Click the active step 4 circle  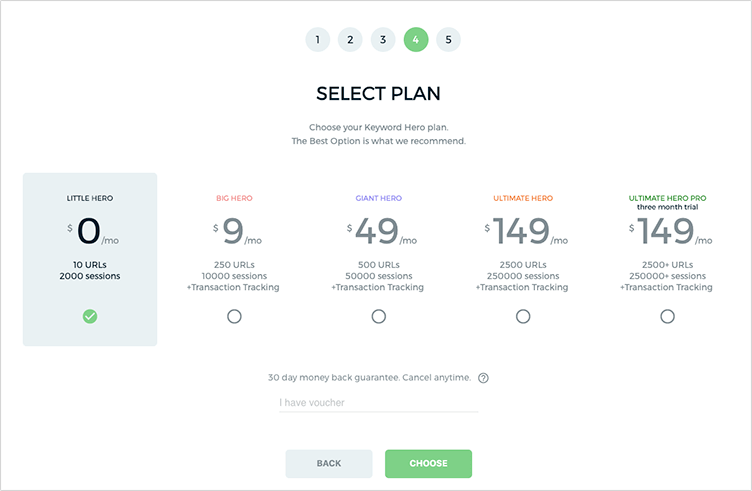click(x=415, y=40)
